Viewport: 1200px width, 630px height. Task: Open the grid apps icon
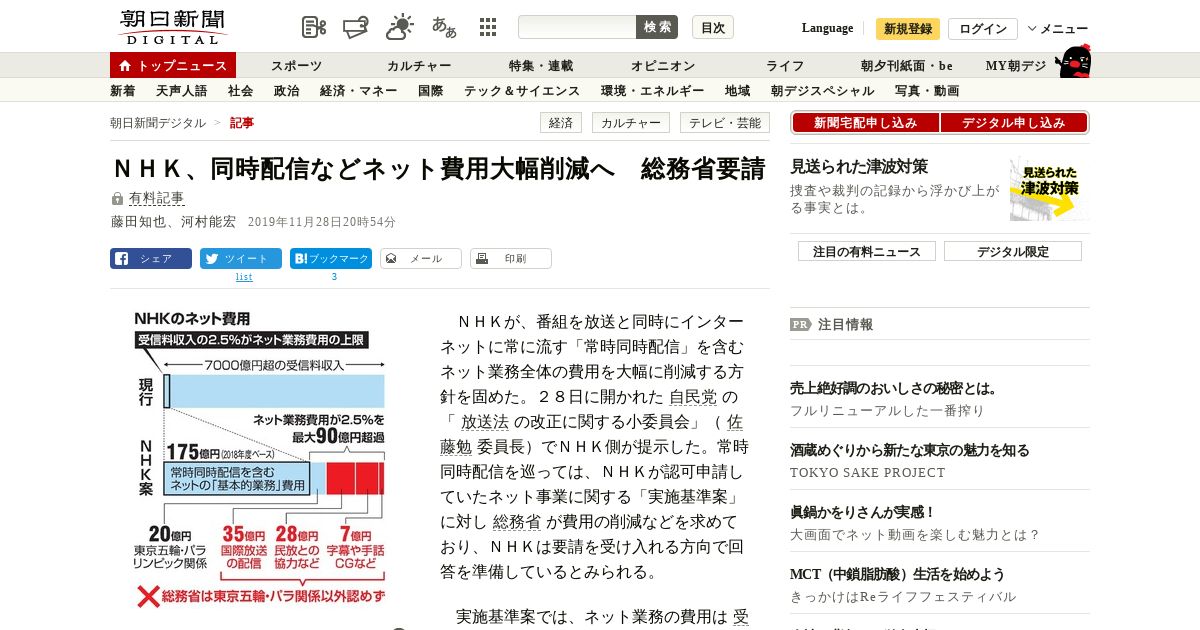[x=488, y=27]
